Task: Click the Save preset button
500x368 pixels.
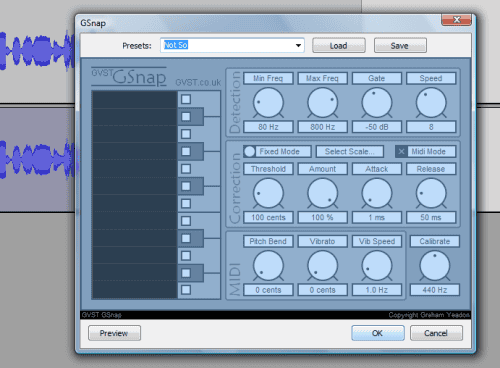Action: pyautogui.click(x=400, y=46)
